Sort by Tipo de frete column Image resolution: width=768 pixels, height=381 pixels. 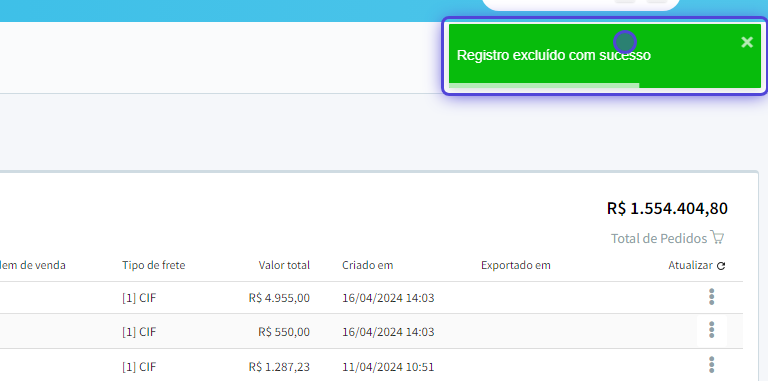(x=154, y=265)
